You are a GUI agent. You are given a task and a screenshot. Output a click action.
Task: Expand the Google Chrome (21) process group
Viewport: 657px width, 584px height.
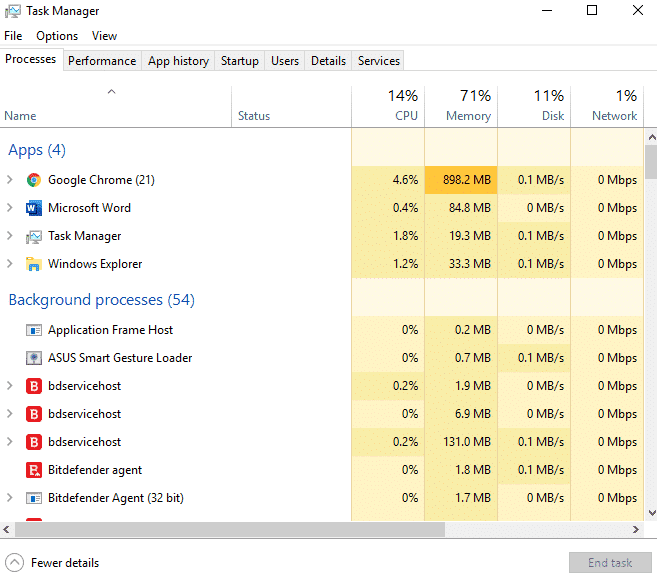10,180
